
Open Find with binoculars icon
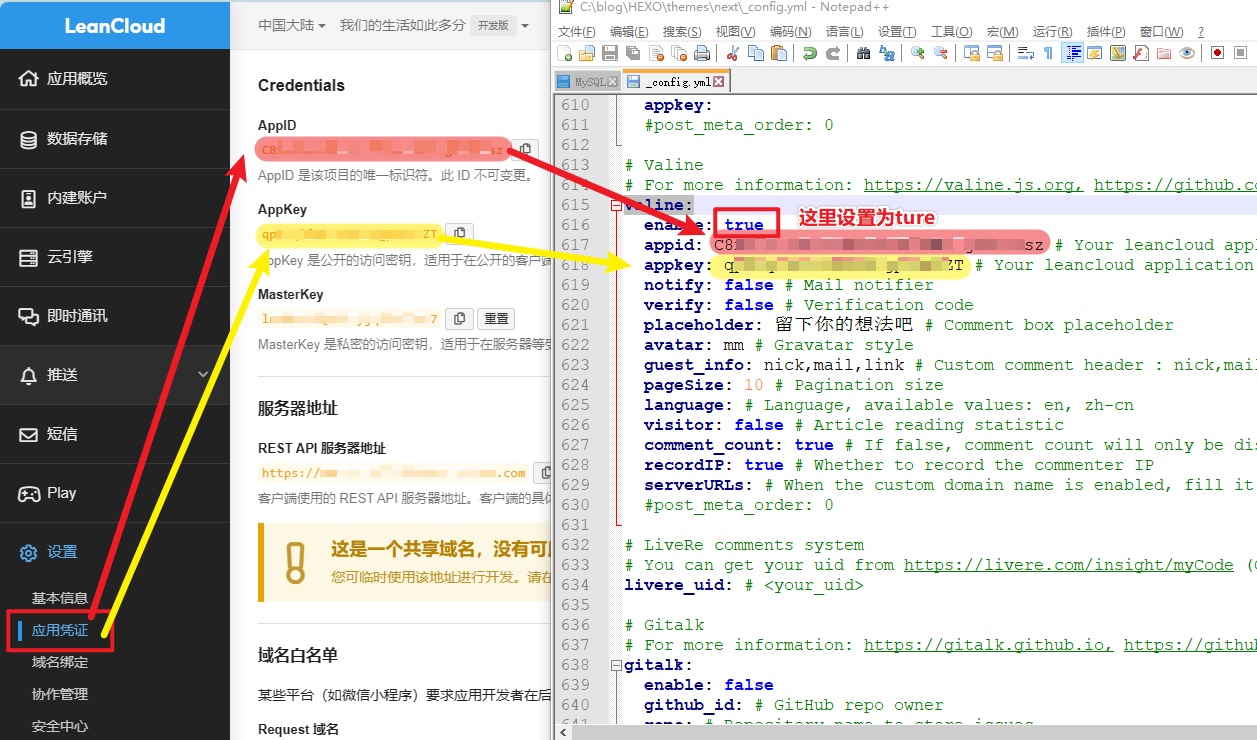click(863, 52)
